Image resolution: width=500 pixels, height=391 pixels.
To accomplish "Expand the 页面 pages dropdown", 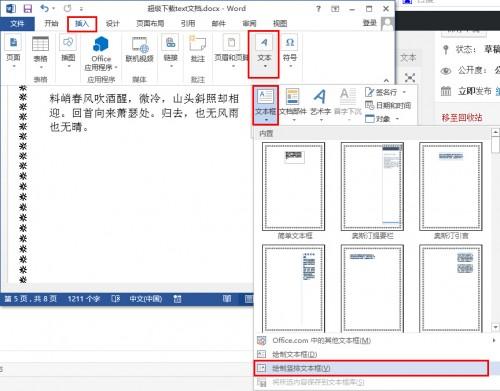I will pyautogui.click(x=14, y=66).
